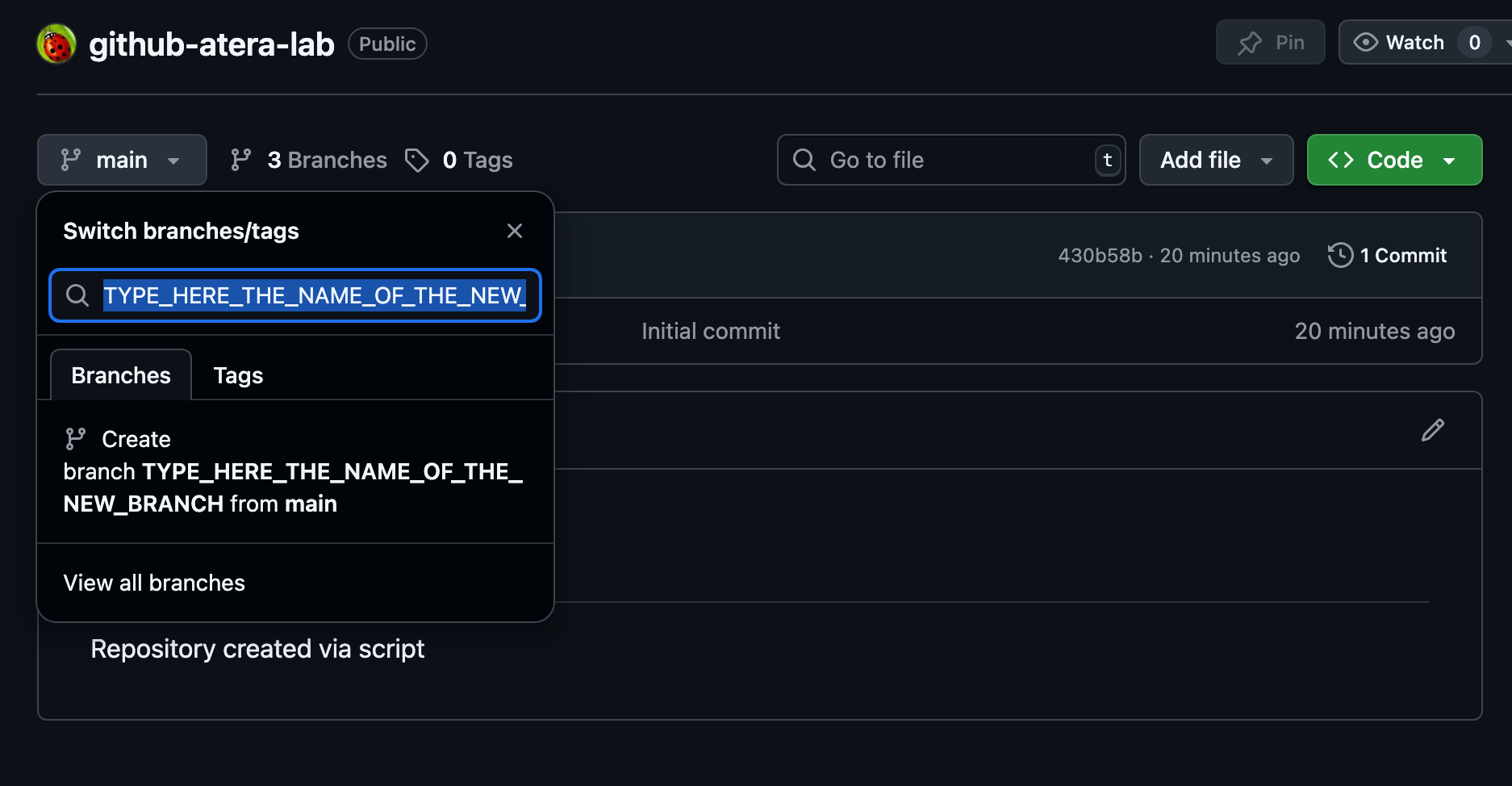Edit README with the pencil icon
The width and height of the screenshot is (1512, 786).
coord(1433,430)
